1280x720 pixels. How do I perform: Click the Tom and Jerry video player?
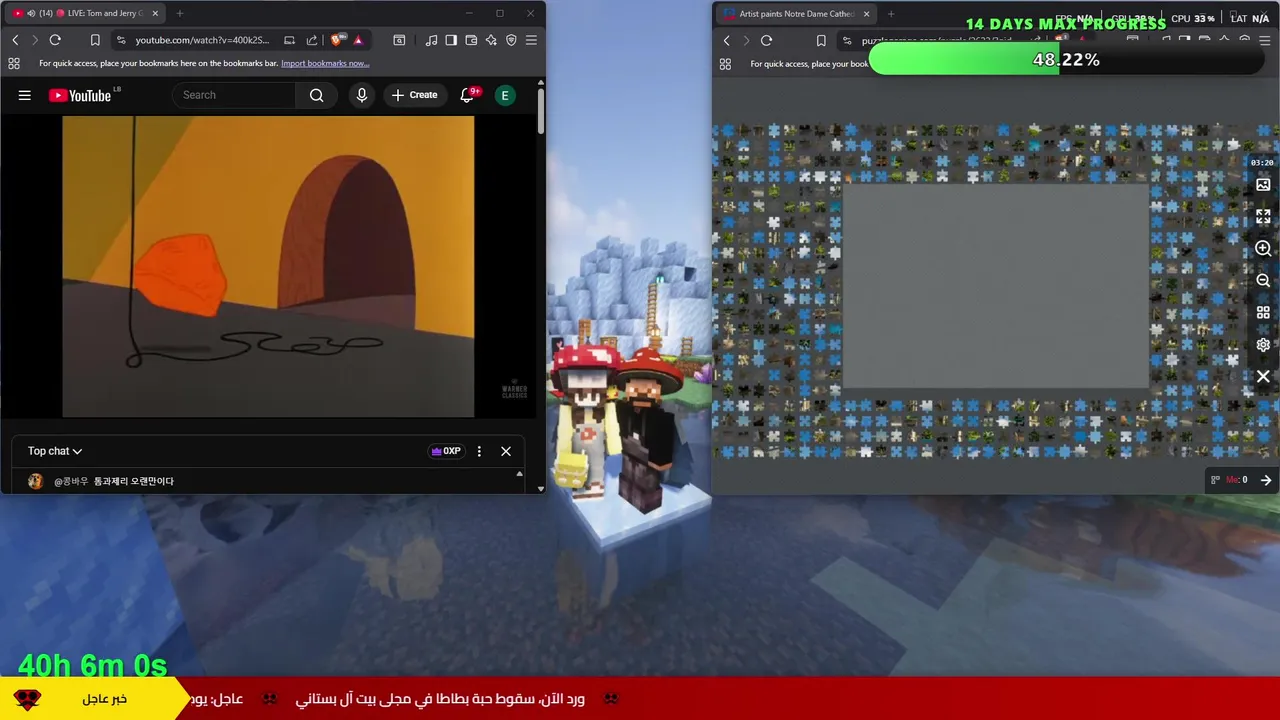tap(268, 266)
